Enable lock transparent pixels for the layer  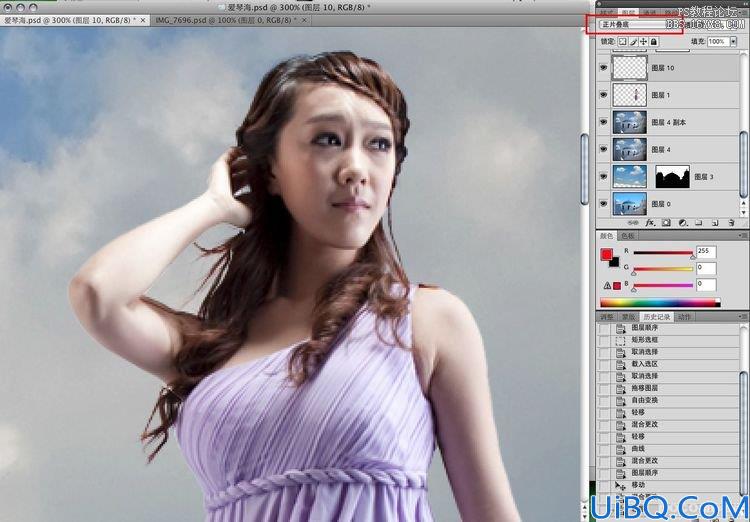tap(622, 42)
